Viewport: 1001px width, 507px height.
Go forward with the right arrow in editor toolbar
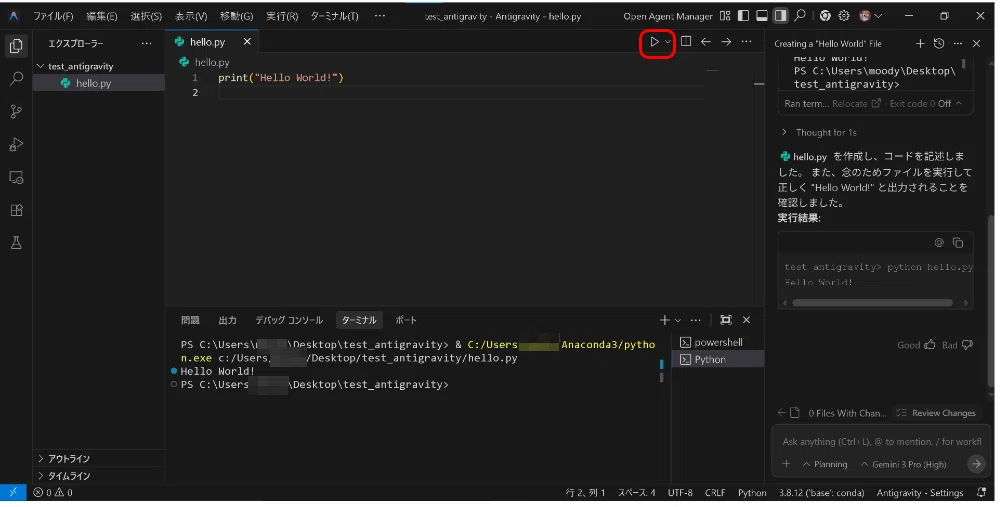pyautogui.click(x=726, y=42)
